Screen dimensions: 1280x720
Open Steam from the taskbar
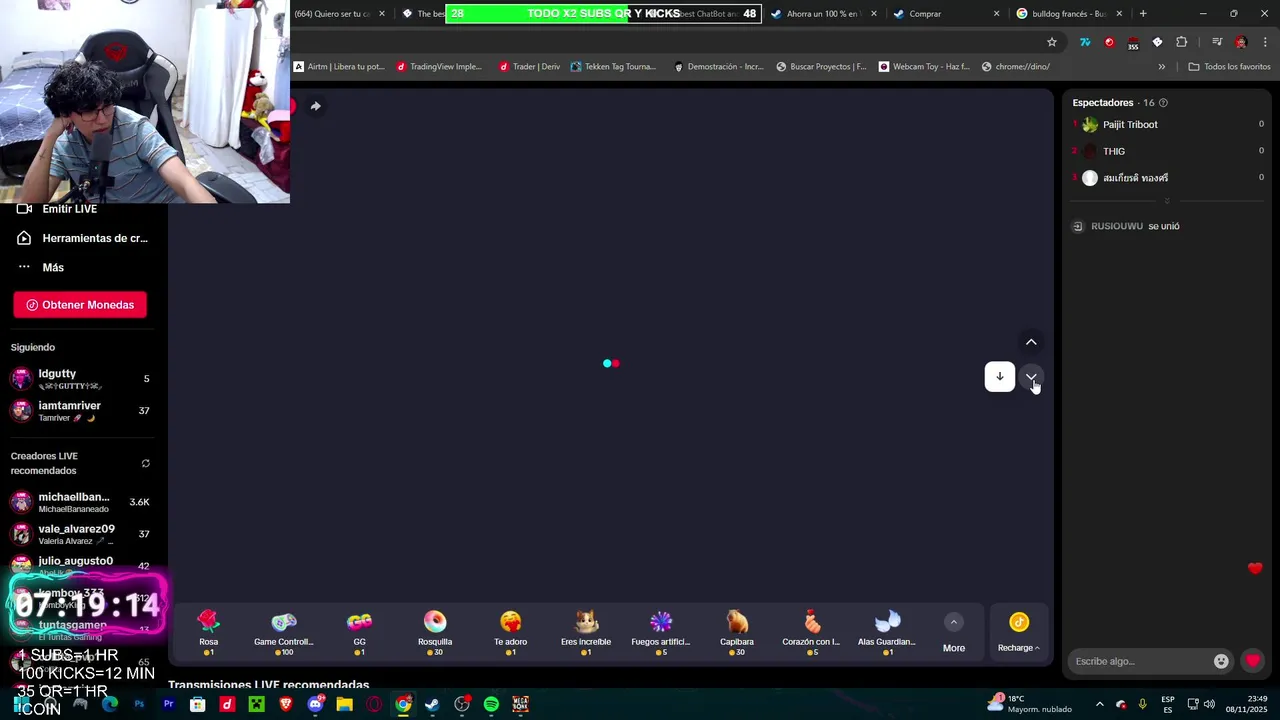coord(432,704)
